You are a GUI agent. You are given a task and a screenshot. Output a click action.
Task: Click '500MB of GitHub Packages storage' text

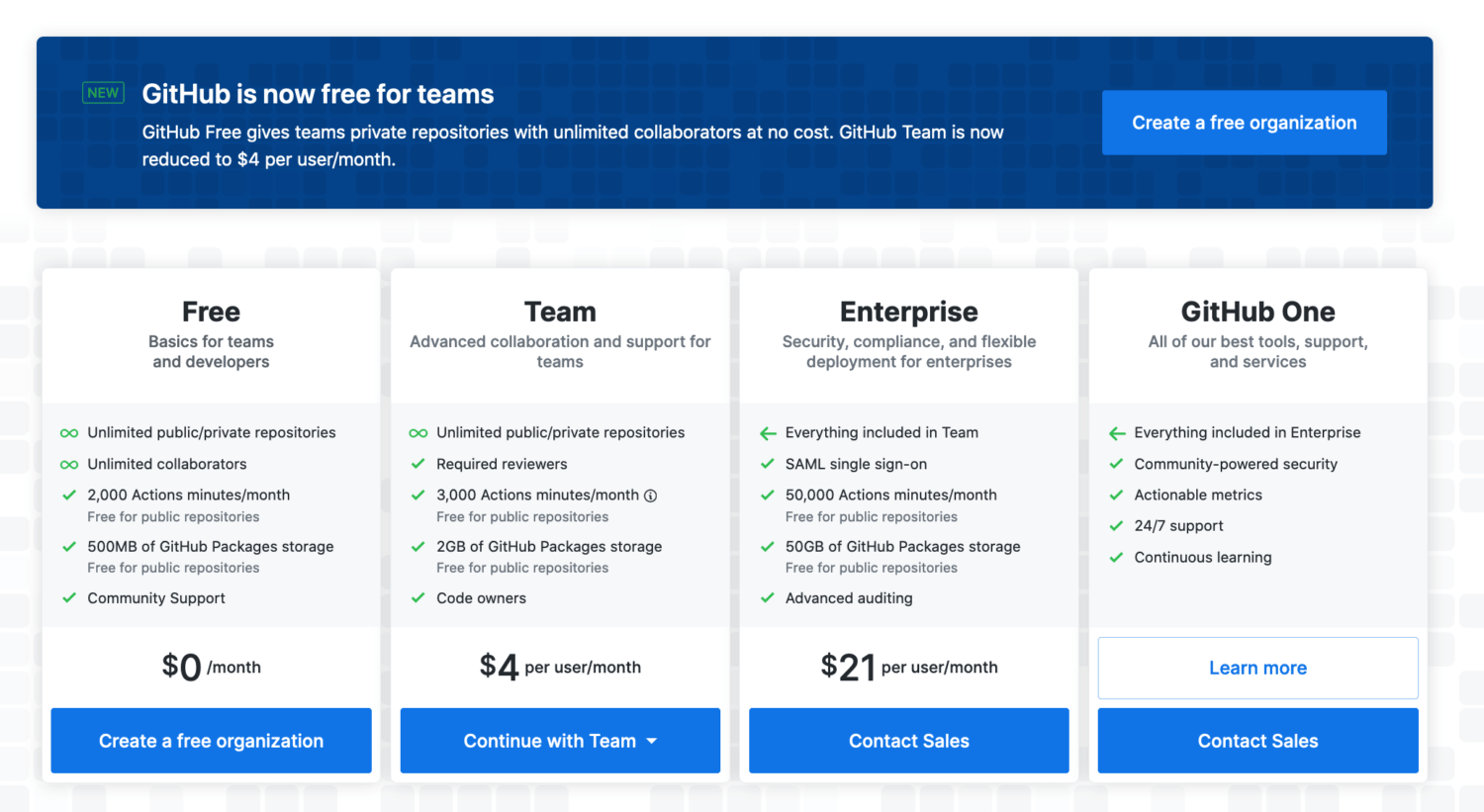coord(211,546)
